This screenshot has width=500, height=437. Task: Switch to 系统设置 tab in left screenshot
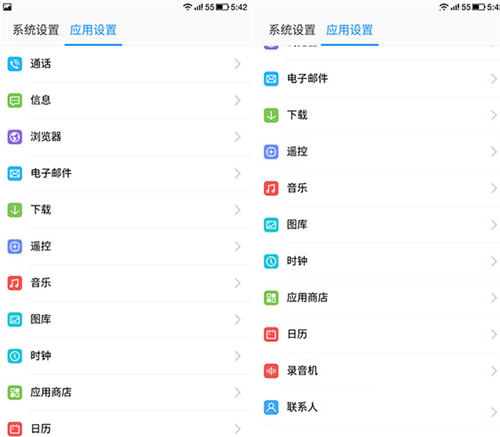pyautogui.click(x=36, y=30)
